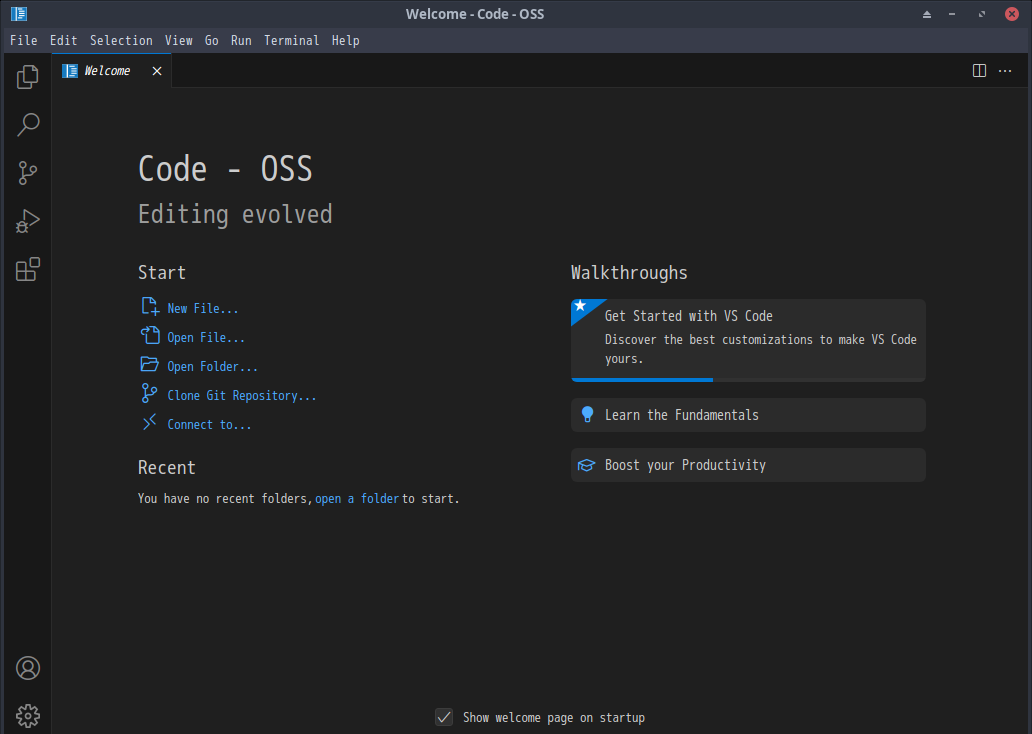Click the 'Editing evolved' subtitle text

point(235,215)
